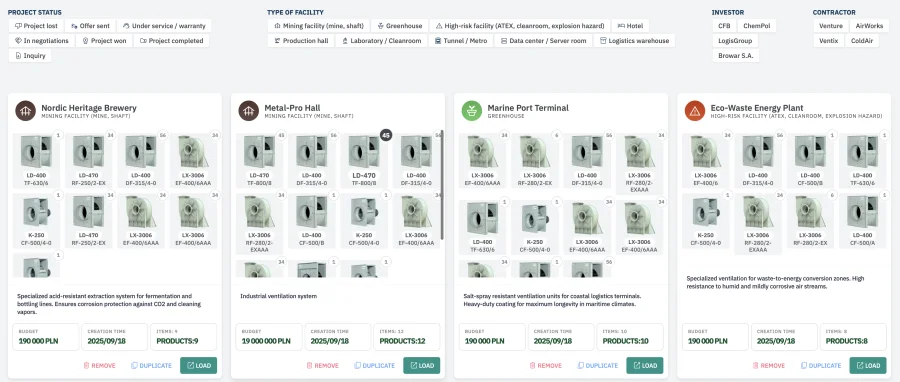Open LX-3006 RF-280/2-EX fan in Marine Port Terminal
The image size is (900, 382).
pos(534,160)
